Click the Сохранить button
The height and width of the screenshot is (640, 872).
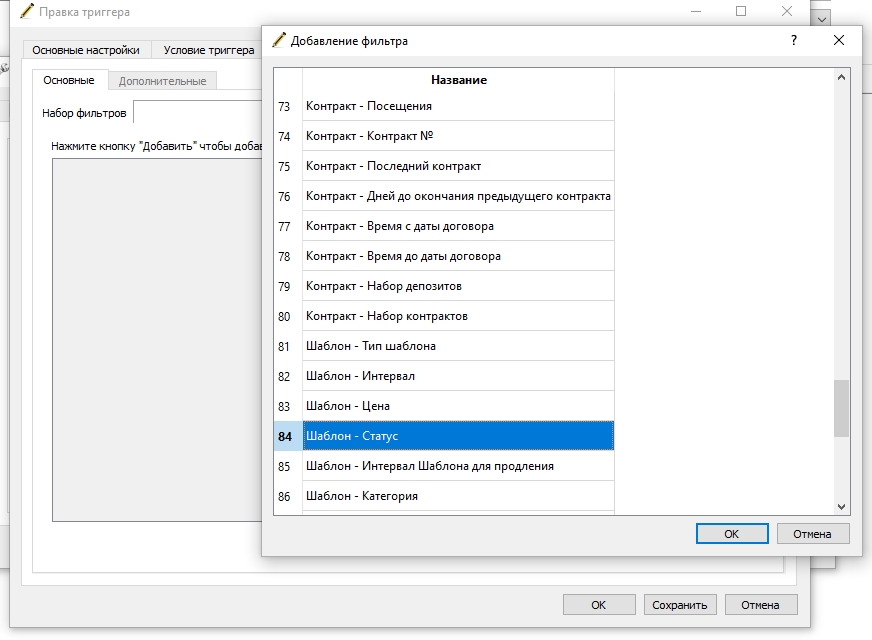pos(680,605)
